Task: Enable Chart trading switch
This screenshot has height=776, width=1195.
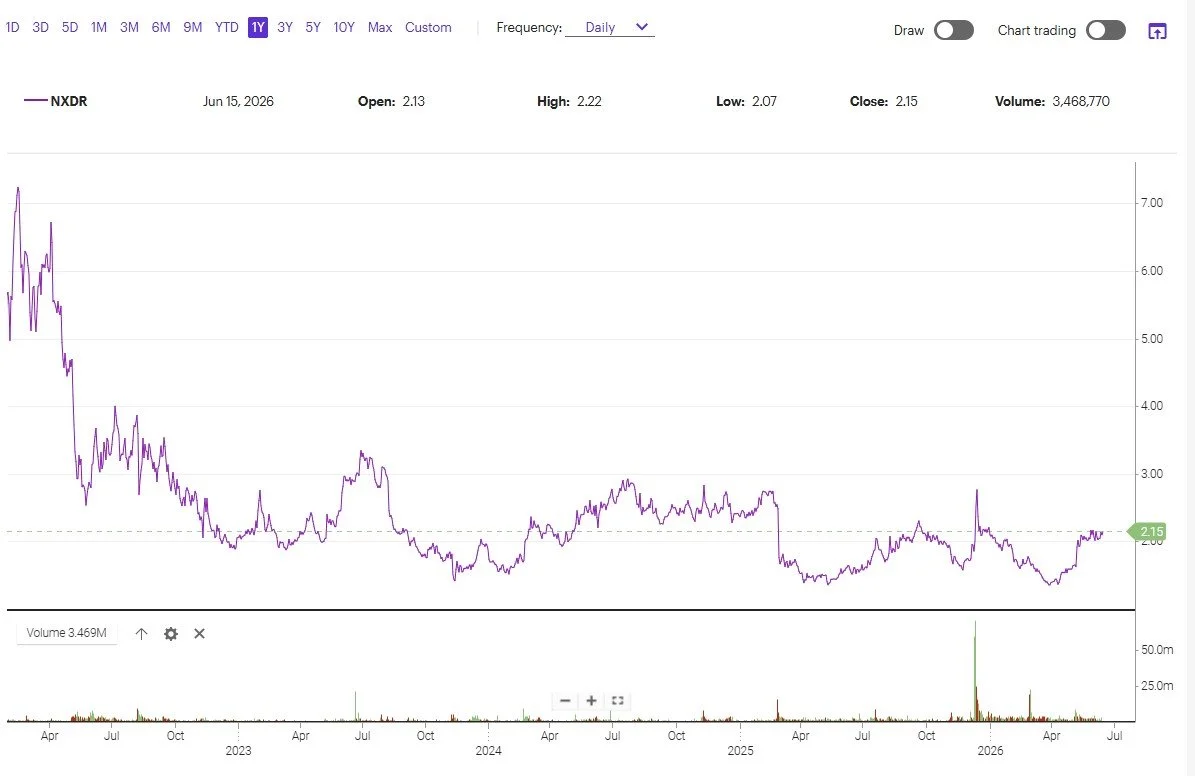Action: (1106, 30)
